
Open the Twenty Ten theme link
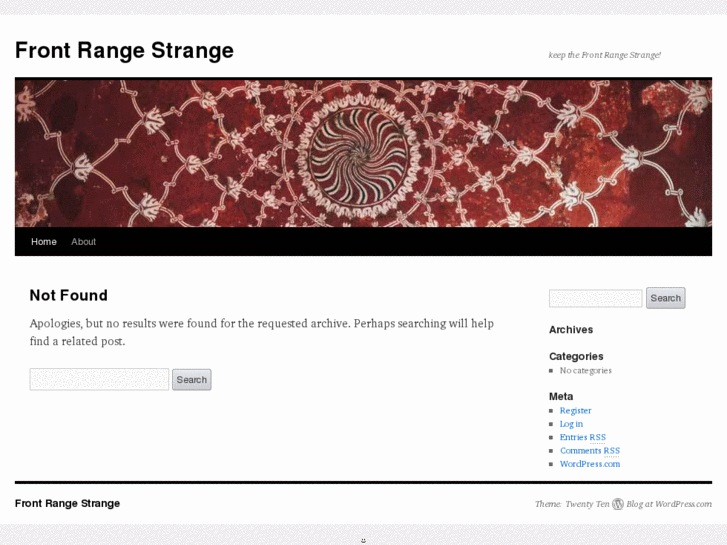tap(587, 504)
